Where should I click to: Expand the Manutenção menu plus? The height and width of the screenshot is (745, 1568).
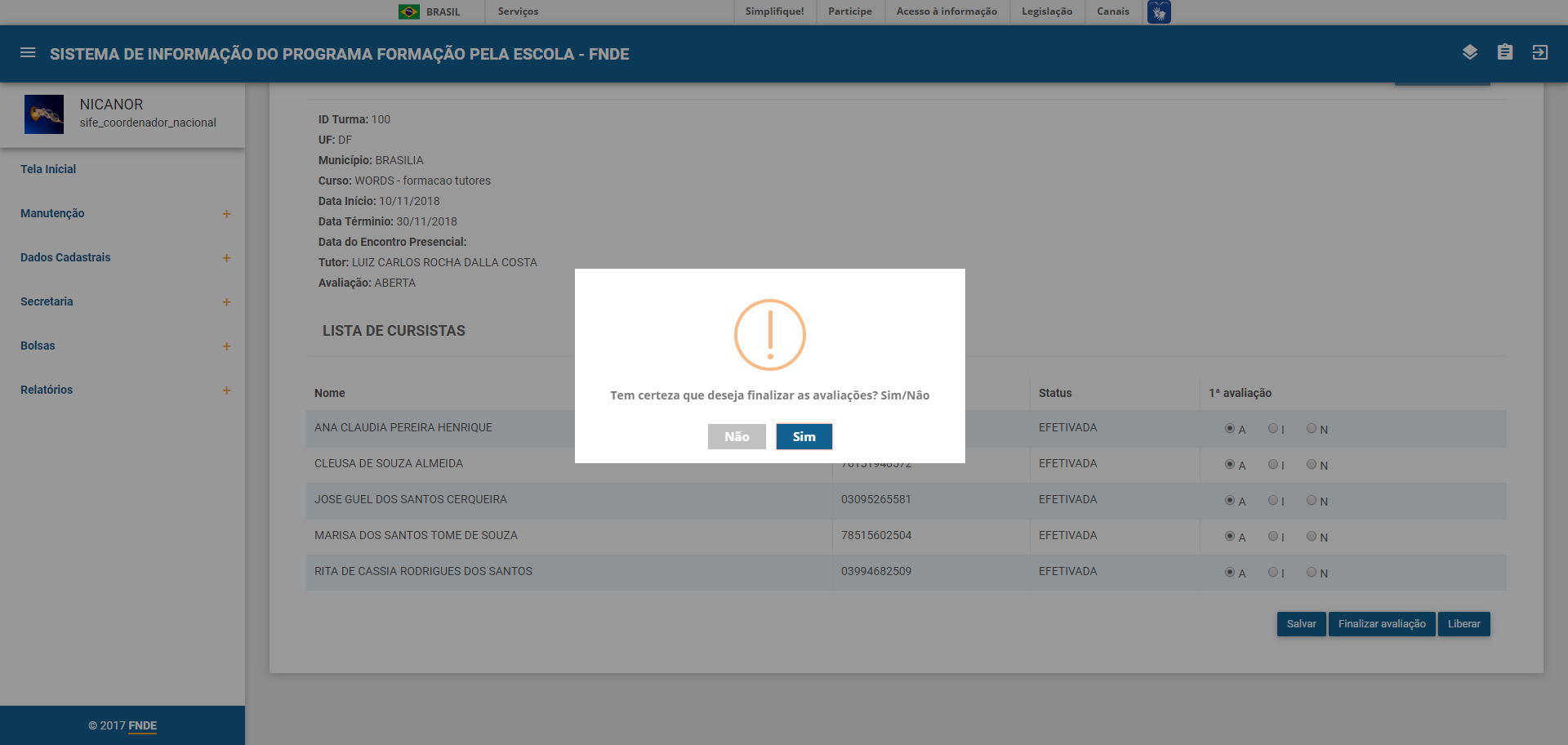coord(227,214)
